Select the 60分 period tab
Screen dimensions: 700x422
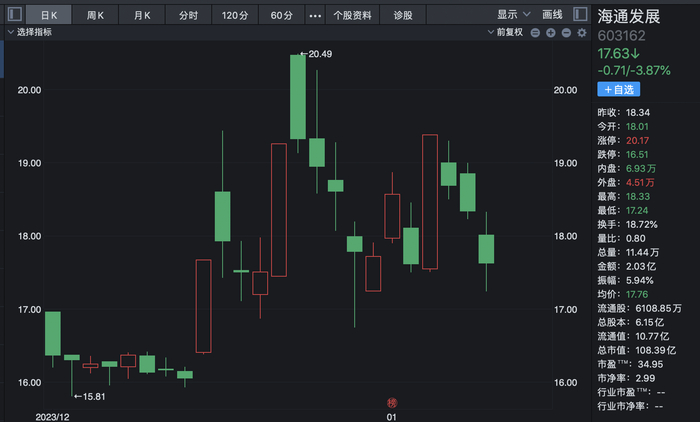pos(281,16)
